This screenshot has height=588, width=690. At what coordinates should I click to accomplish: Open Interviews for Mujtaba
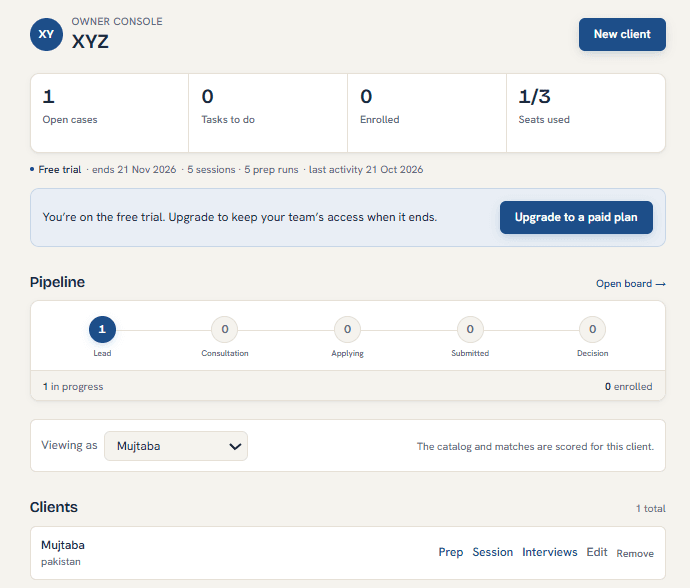[x=550, y=552]
